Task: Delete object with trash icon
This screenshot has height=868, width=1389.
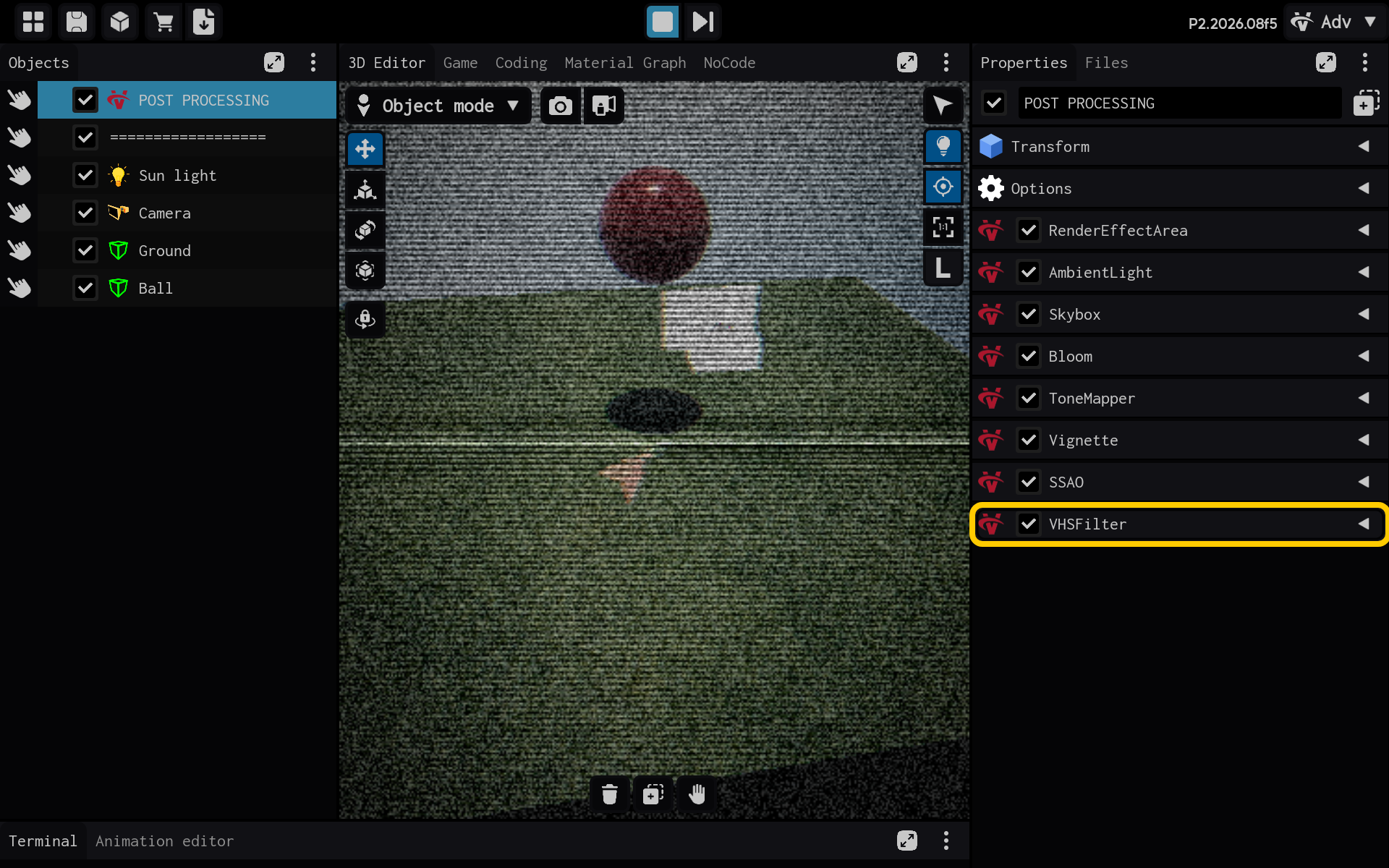Action: click(610, 794)
